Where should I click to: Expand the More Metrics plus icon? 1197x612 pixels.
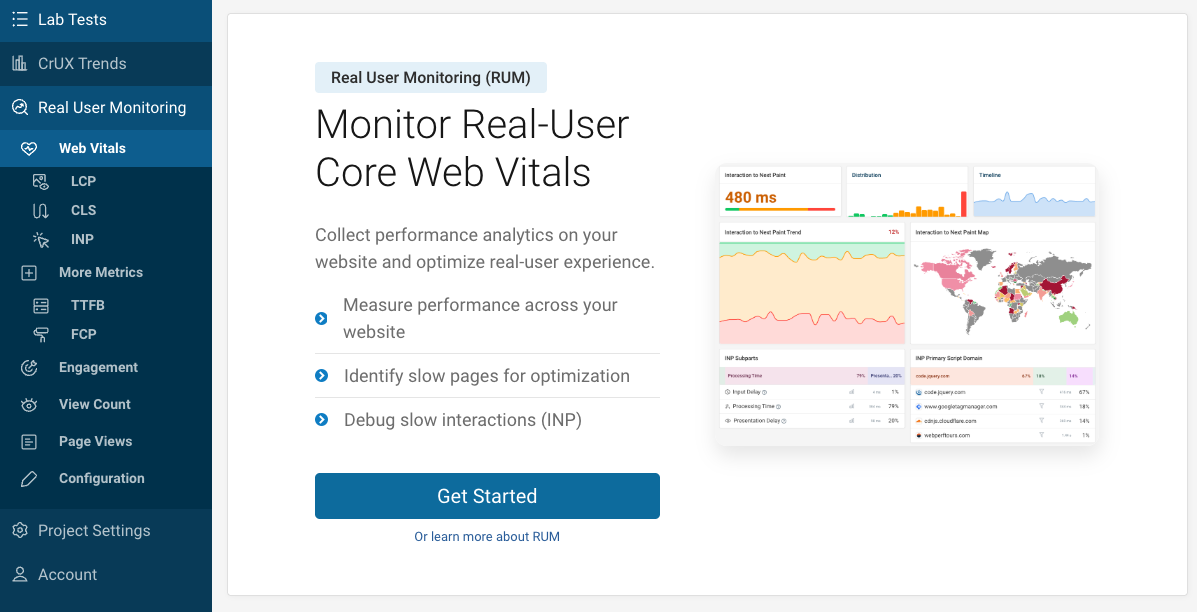click(29, 273)
